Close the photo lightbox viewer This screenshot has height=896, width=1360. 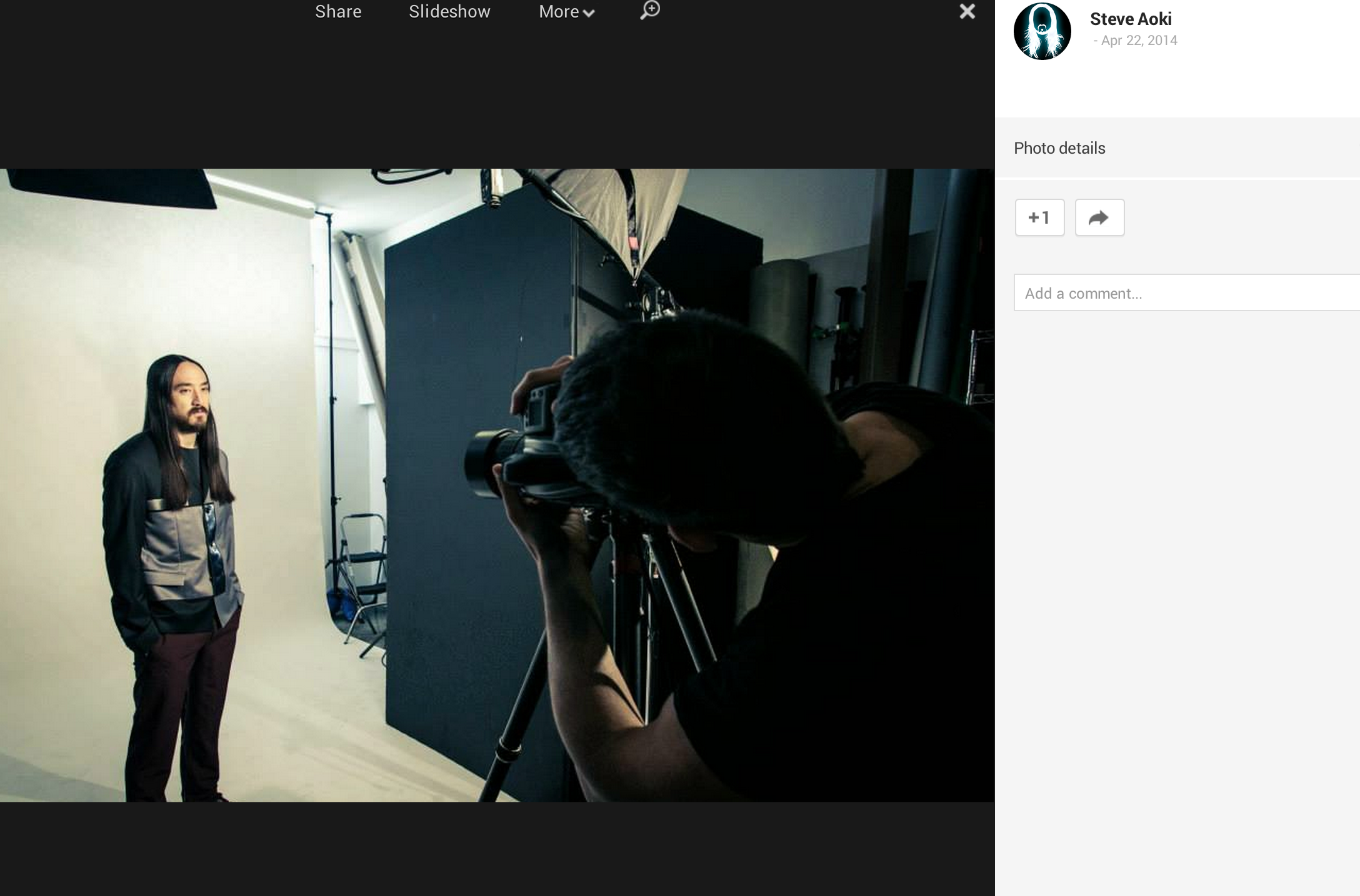coord(967,11)
